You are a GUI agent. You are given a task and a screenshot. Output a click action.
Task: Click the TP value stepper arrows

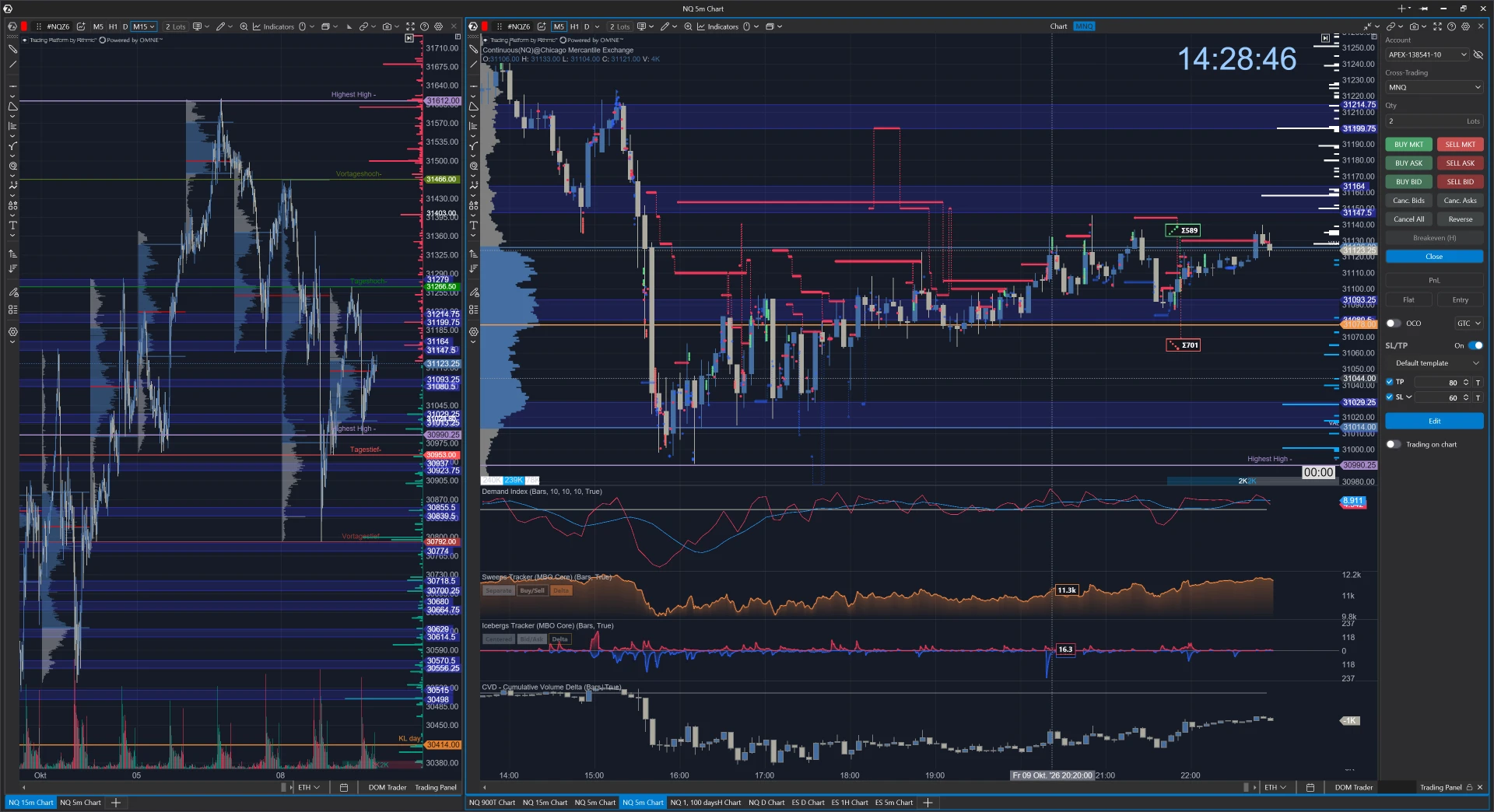pos(1466,383)
